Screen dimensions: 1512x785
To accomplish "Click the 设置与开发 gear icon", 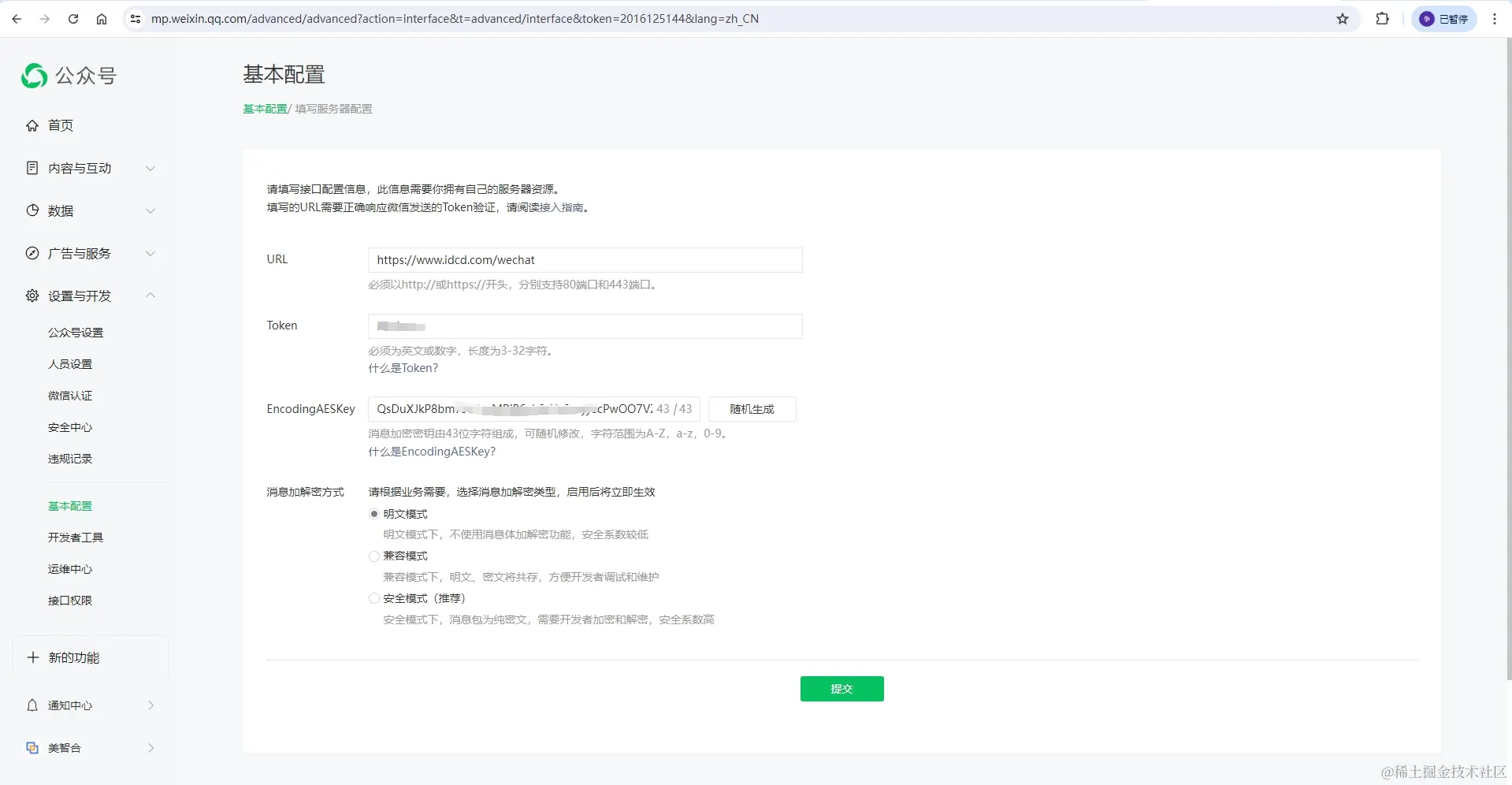I will (32, 296).
